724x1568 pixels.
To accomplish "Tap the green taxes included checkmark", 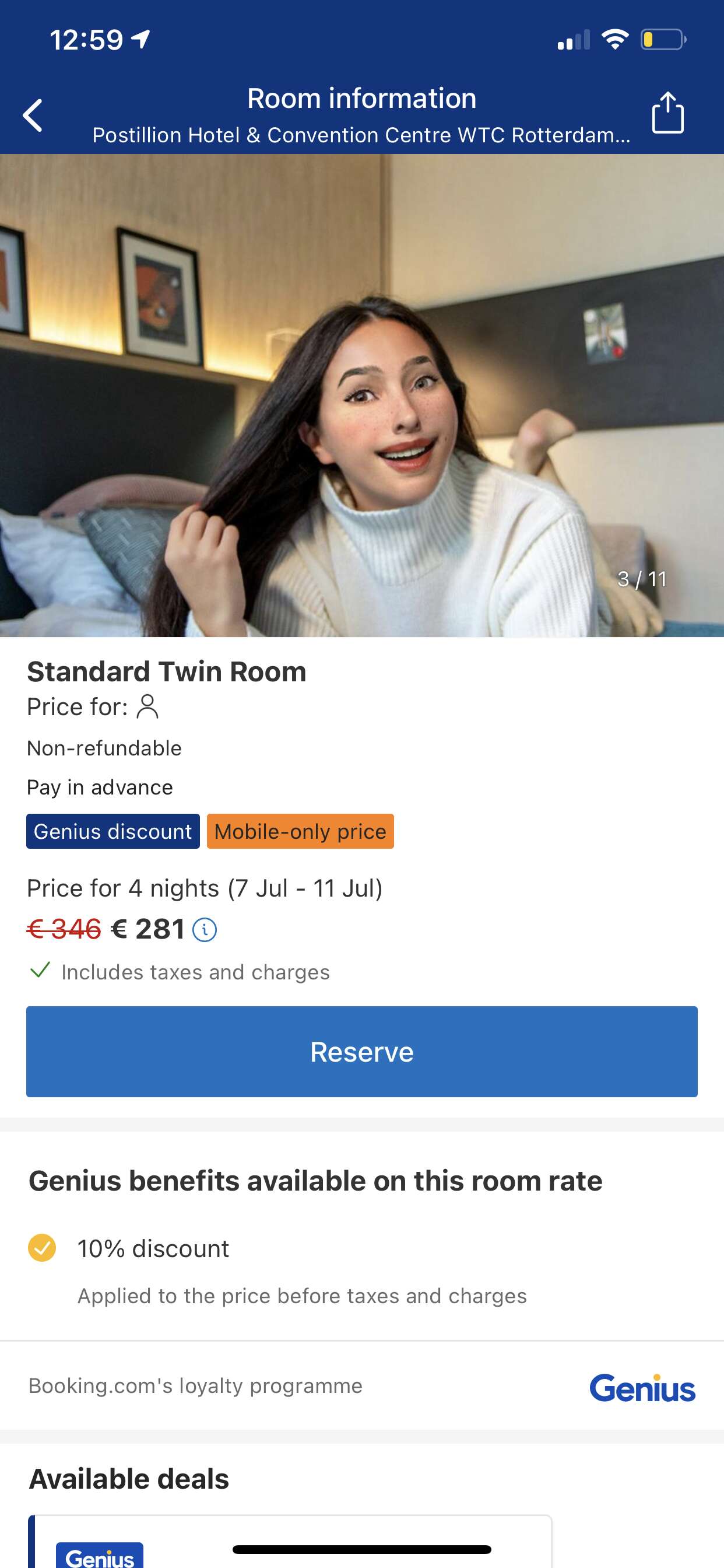I will (x=40, y=970).
